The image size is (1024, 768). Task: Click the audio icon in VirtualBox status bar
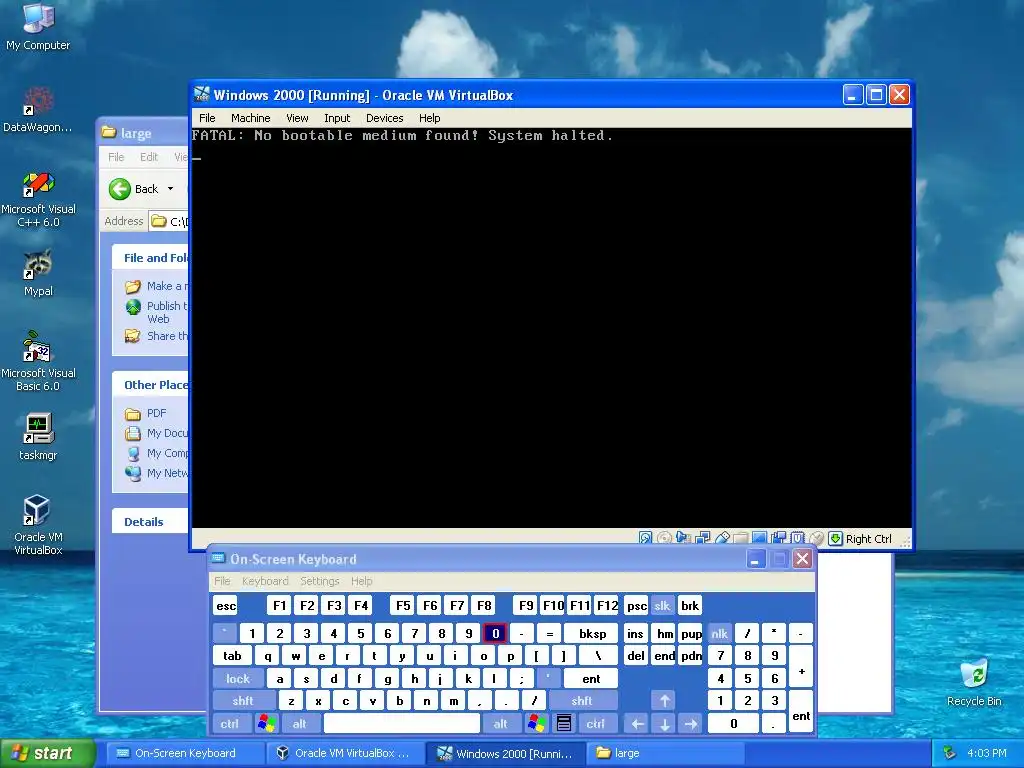pyautogui.click(x=683, y=537)
